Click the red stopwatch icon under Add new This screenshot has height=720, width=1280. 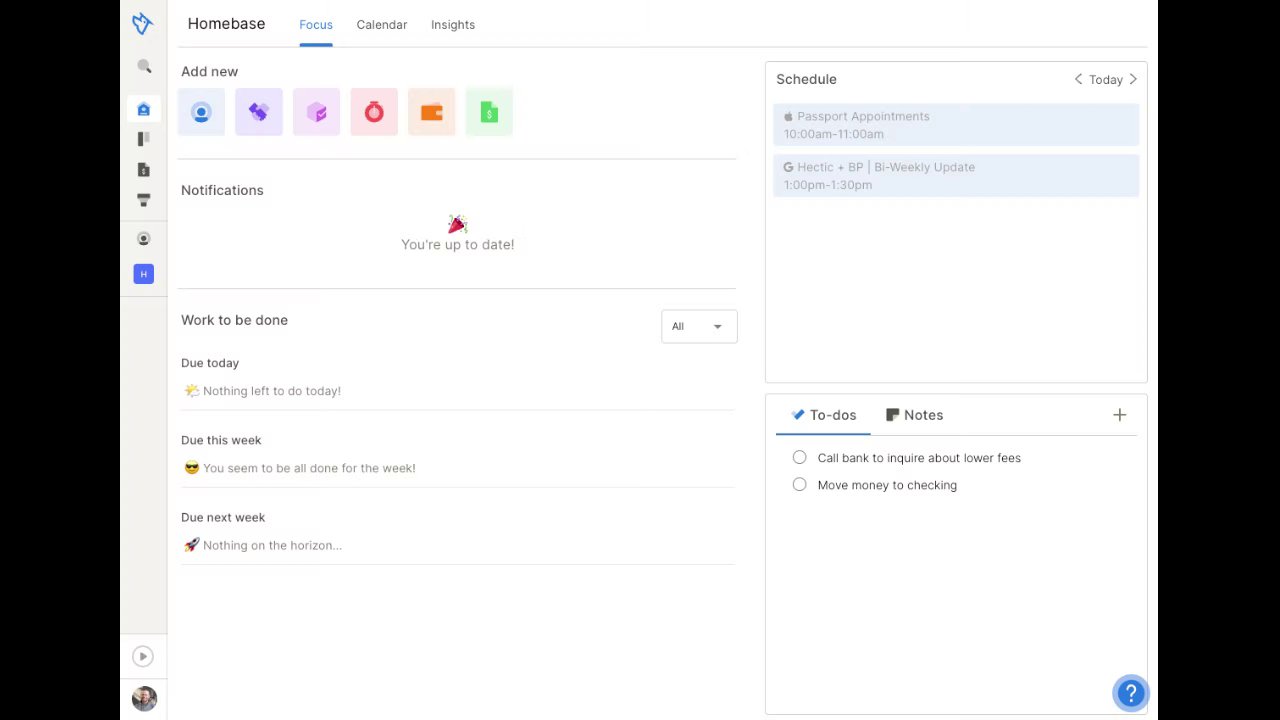pyautogui.click(x=374, y=112)
